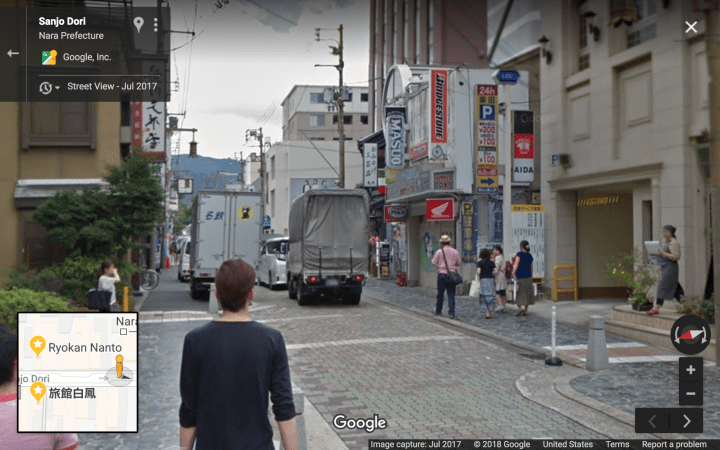Zoom in with the plus button

point(690,370)
